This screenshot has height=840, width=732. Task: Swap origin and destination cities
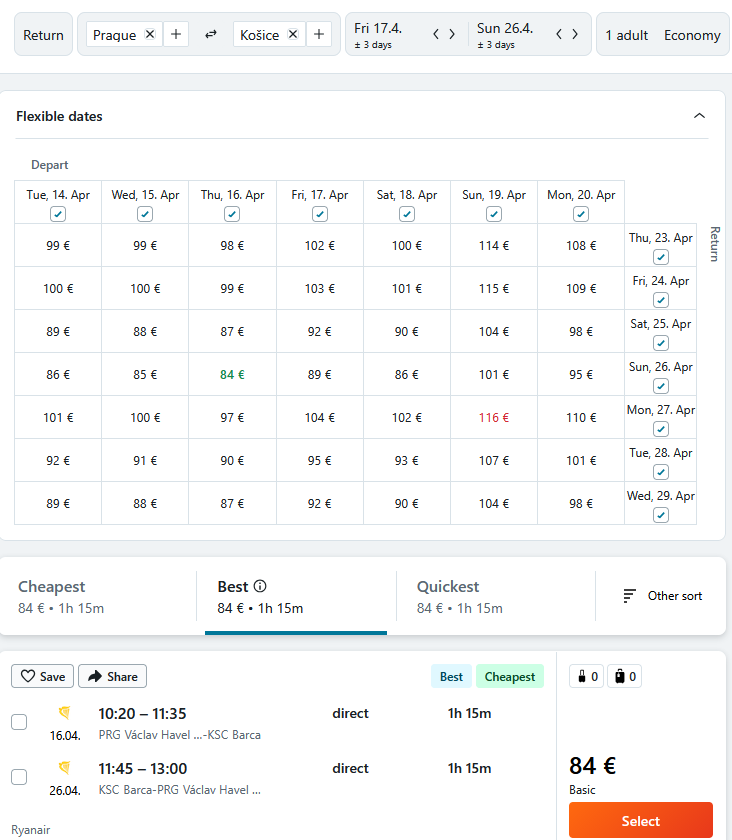pyautogui.click(x=211, y=34)
